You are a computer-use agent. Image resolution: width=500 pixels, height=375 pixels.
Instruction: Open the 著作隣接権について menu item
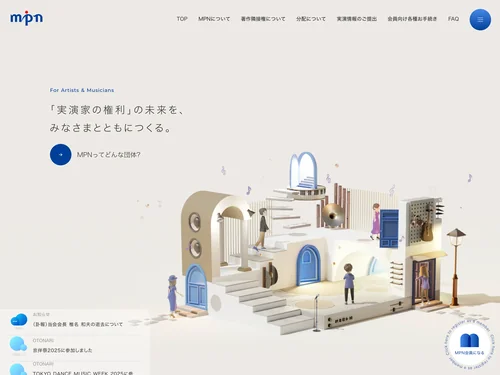(x=263, y=19)
